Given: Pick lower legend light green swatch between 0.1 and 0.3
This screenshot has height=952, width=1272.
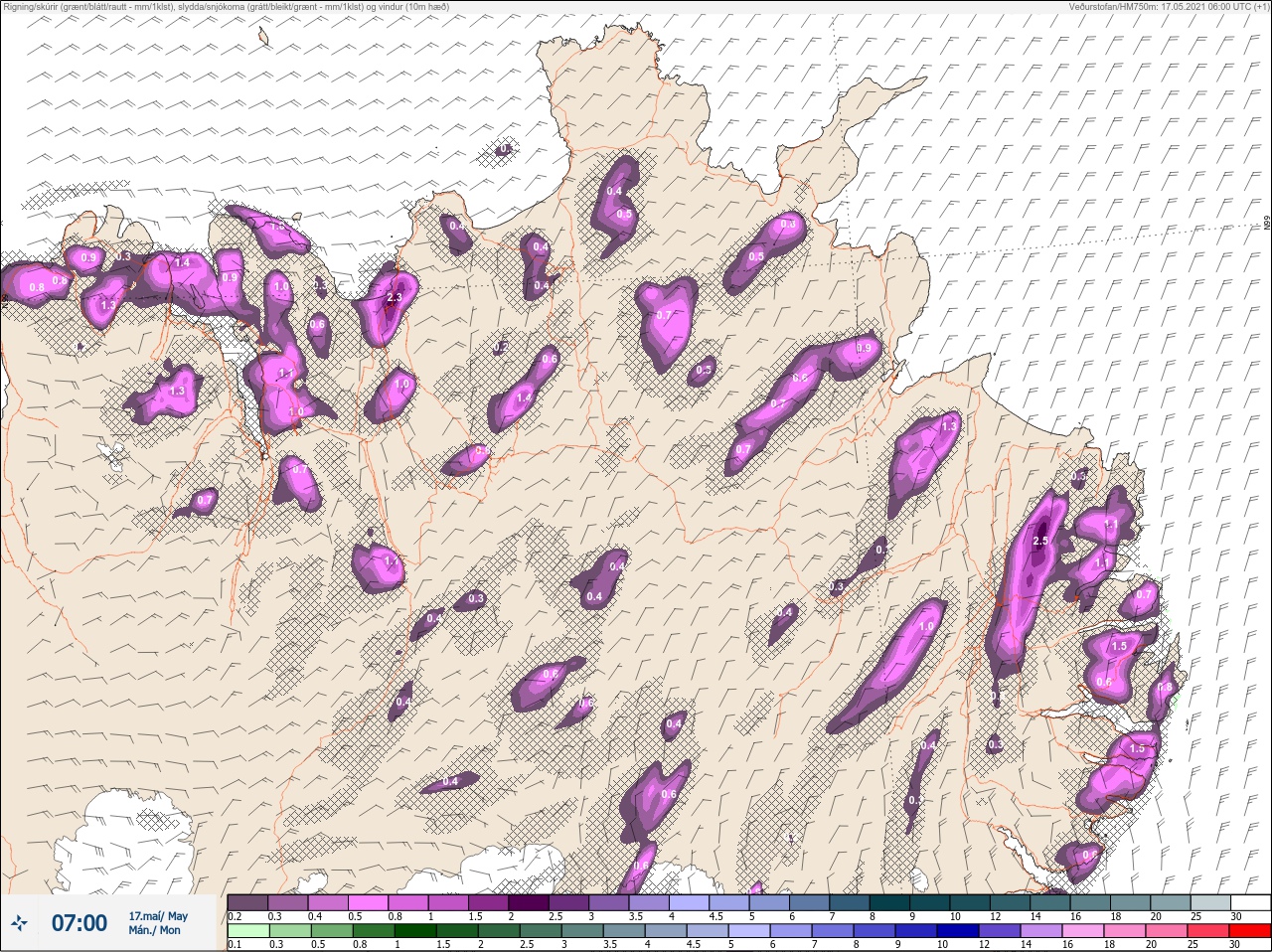Looking at the screenshot, I should [x=248, y=931].
